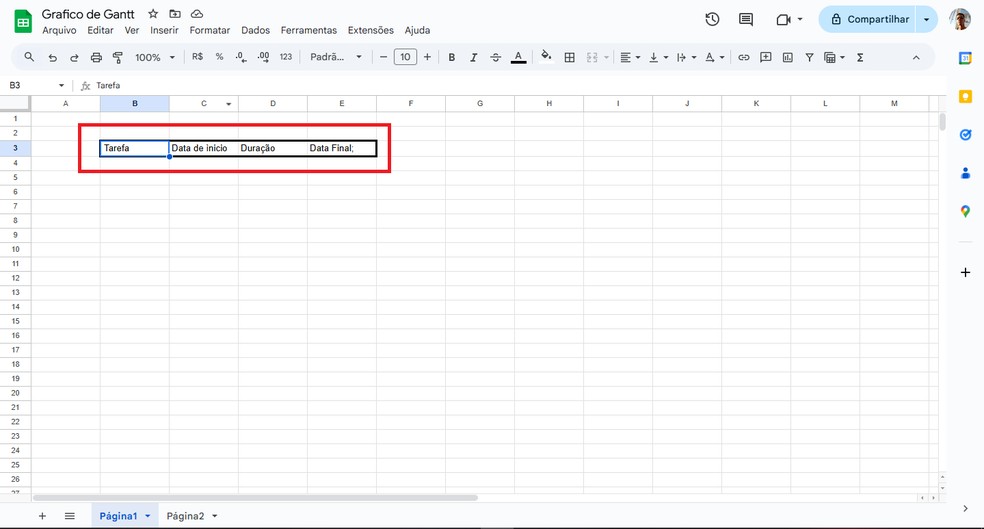Move document to folder icon
Viewport: 984px width, 529px height.
pos(175,14)
